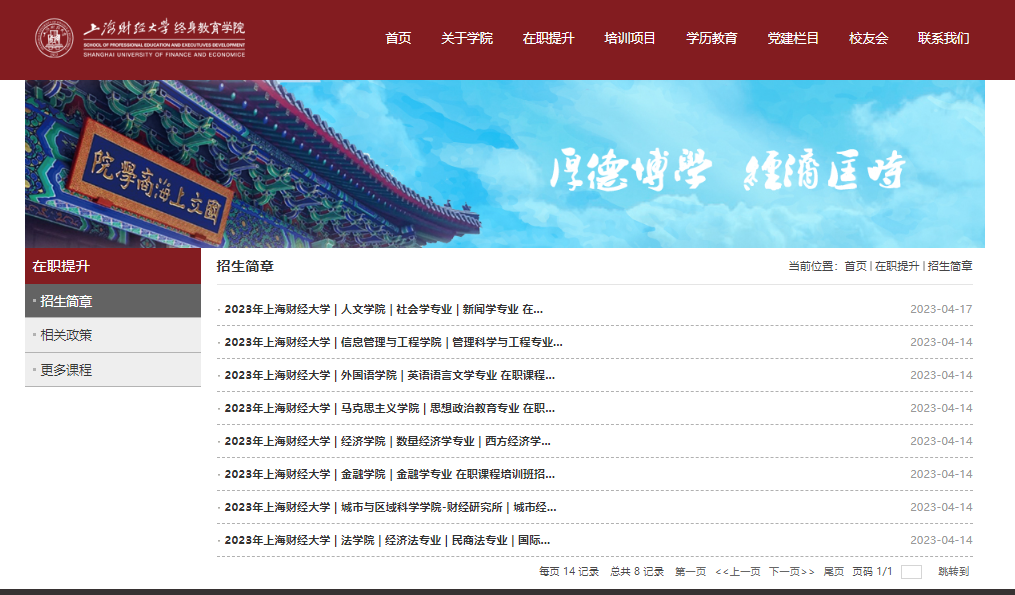Click the 总共 8 记录 text
The image size is (1015, 595).
[637, 572]
